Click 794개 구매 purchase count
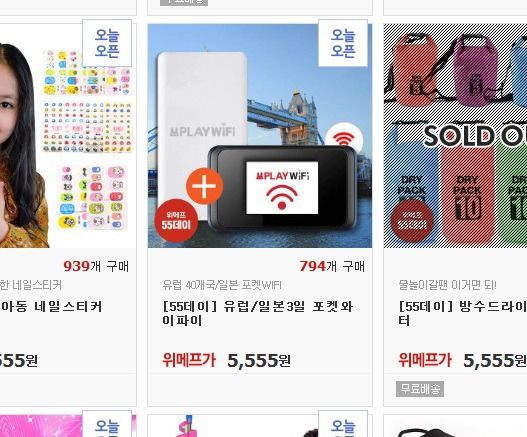Screen dimensions: 527x437 [332, 266]
